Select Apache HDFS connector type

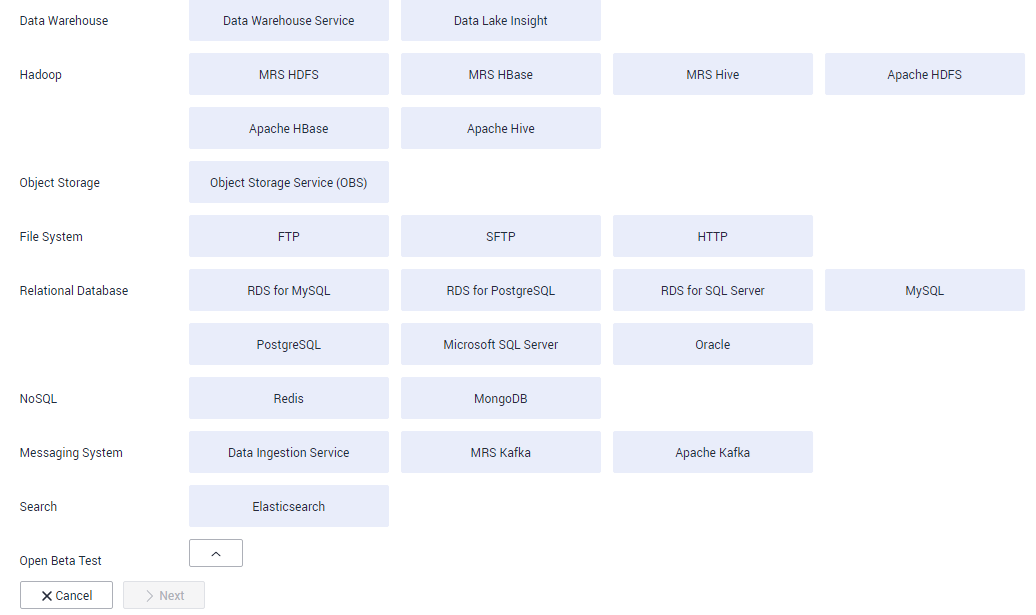pos(925,74)
